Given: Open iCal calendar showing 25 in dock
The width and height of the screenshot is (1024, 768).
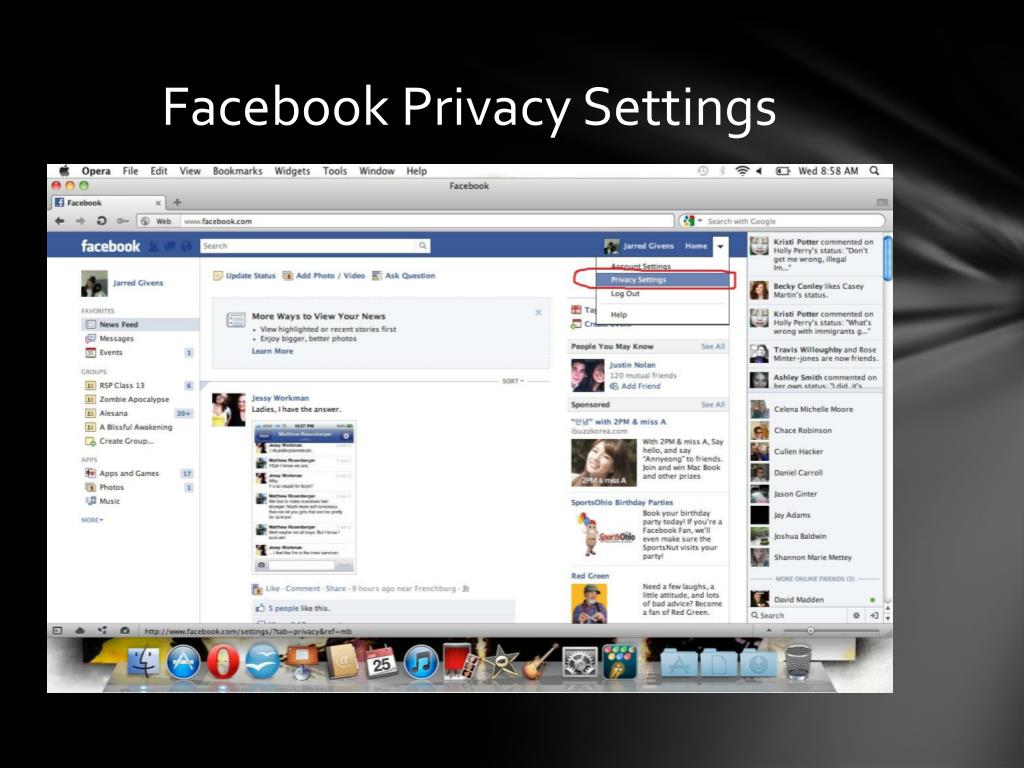Looking at the screenshot, I should click(x=381, y=662).
